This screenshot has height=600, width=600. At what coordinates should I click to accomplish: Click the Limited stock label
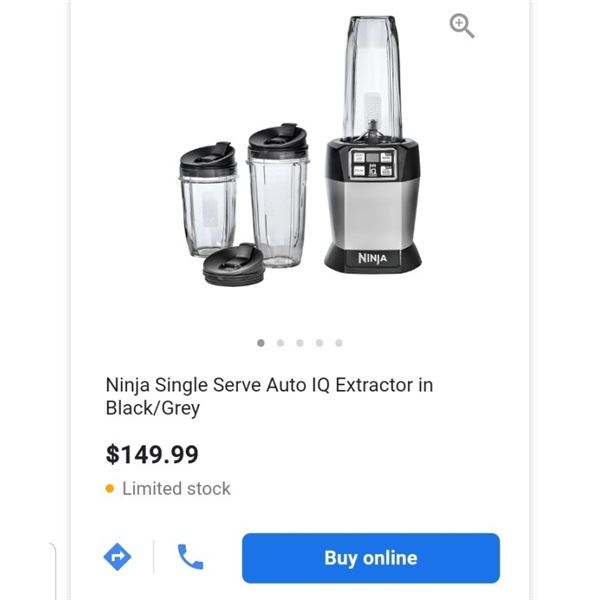(176, 489)
